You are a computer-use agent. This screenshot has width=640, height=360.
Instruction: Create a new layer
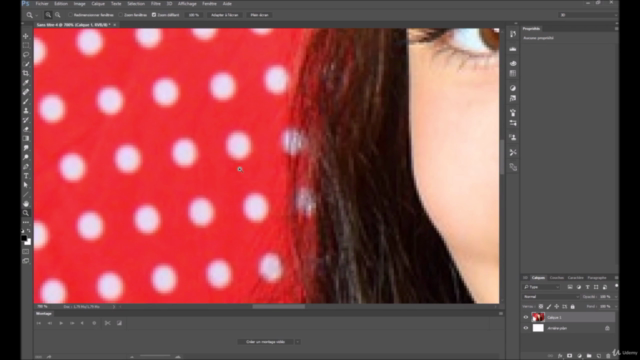point(599,356)
